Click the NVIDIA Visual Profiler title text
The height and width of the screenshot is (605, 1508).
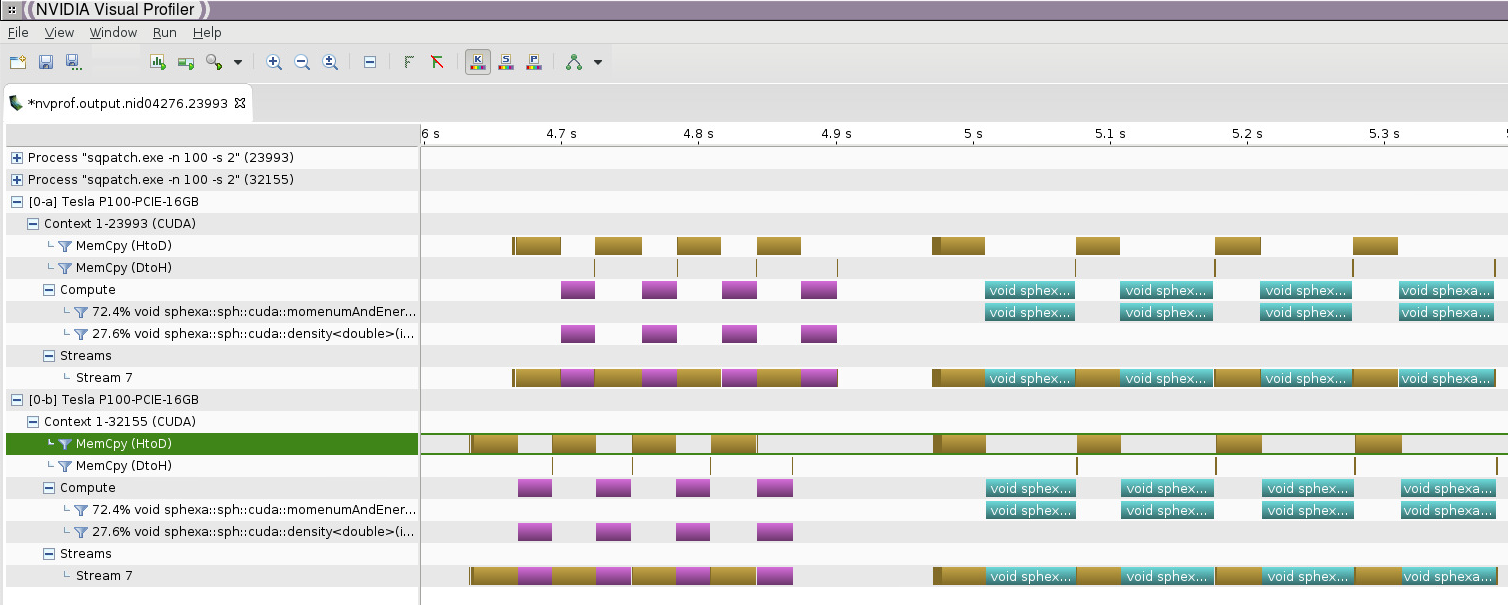click(115, 9)
